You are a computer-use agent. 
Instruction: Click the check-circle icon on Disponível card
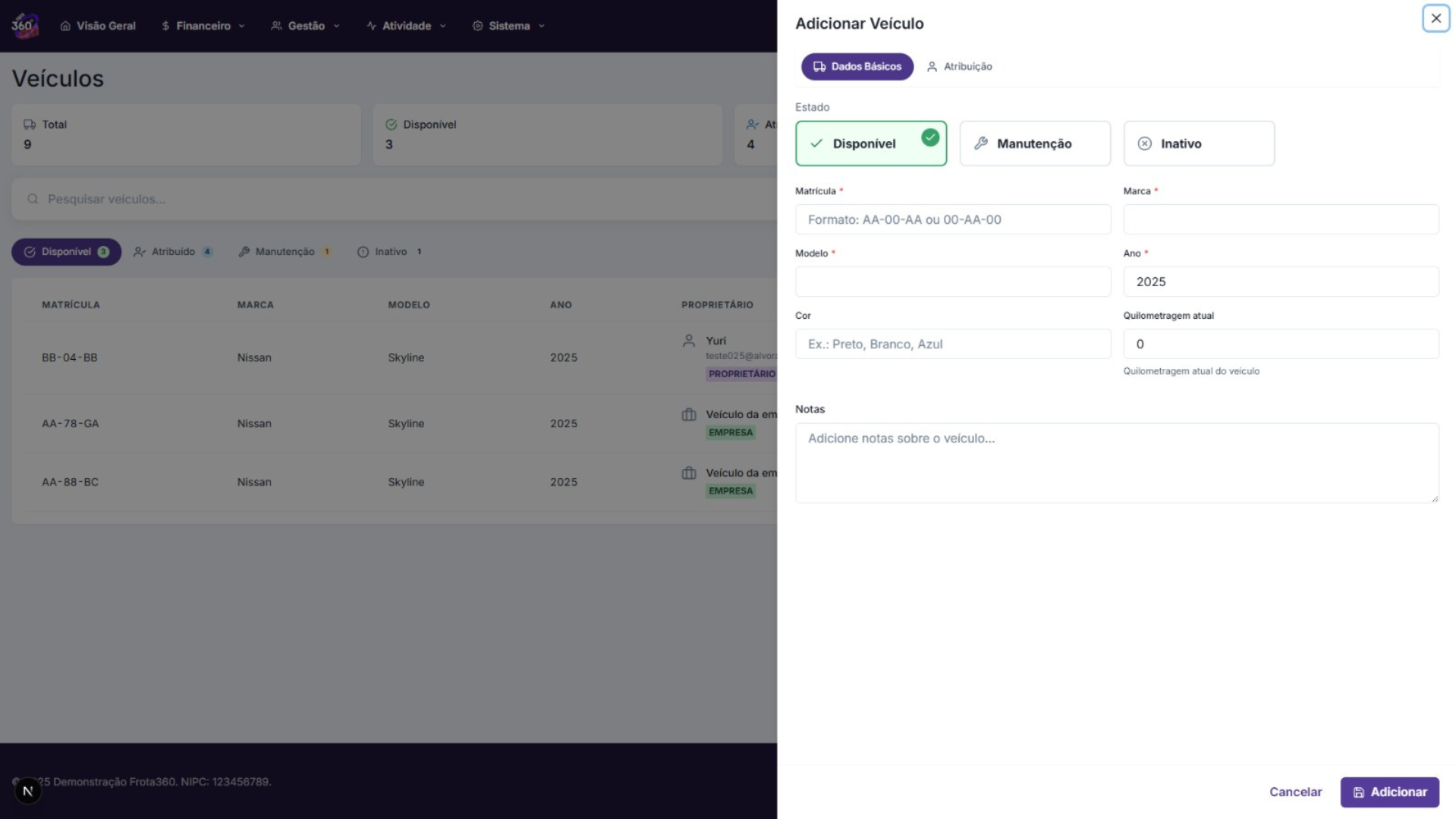(x=391, y=124)
